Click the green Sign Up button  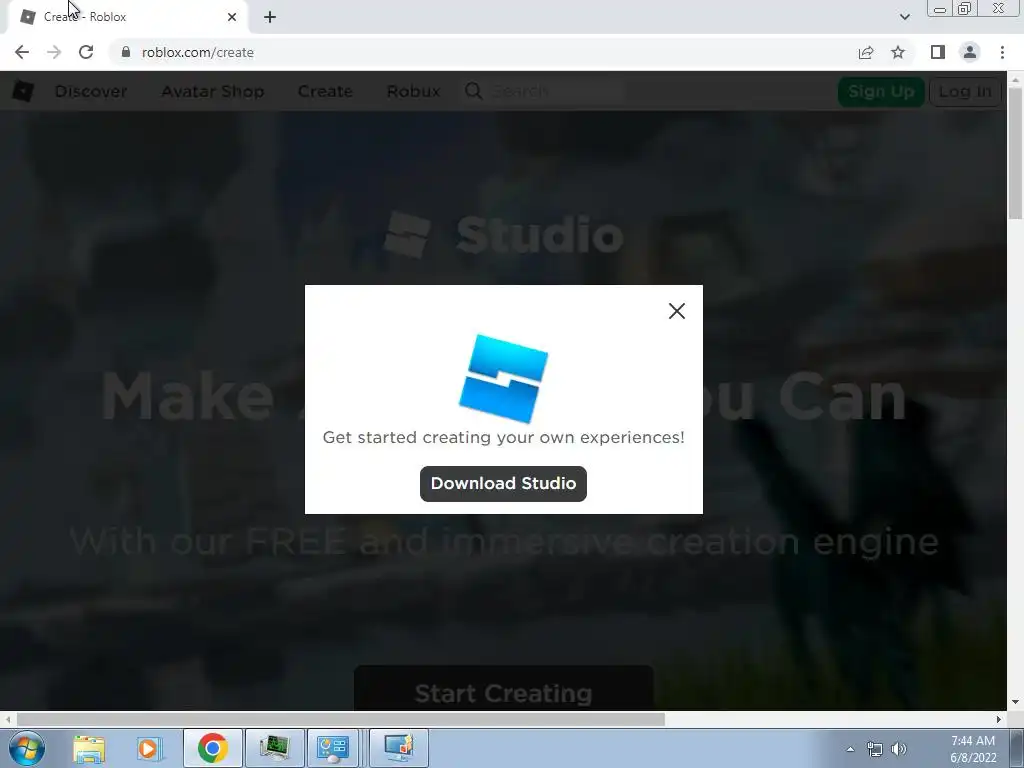881,91
